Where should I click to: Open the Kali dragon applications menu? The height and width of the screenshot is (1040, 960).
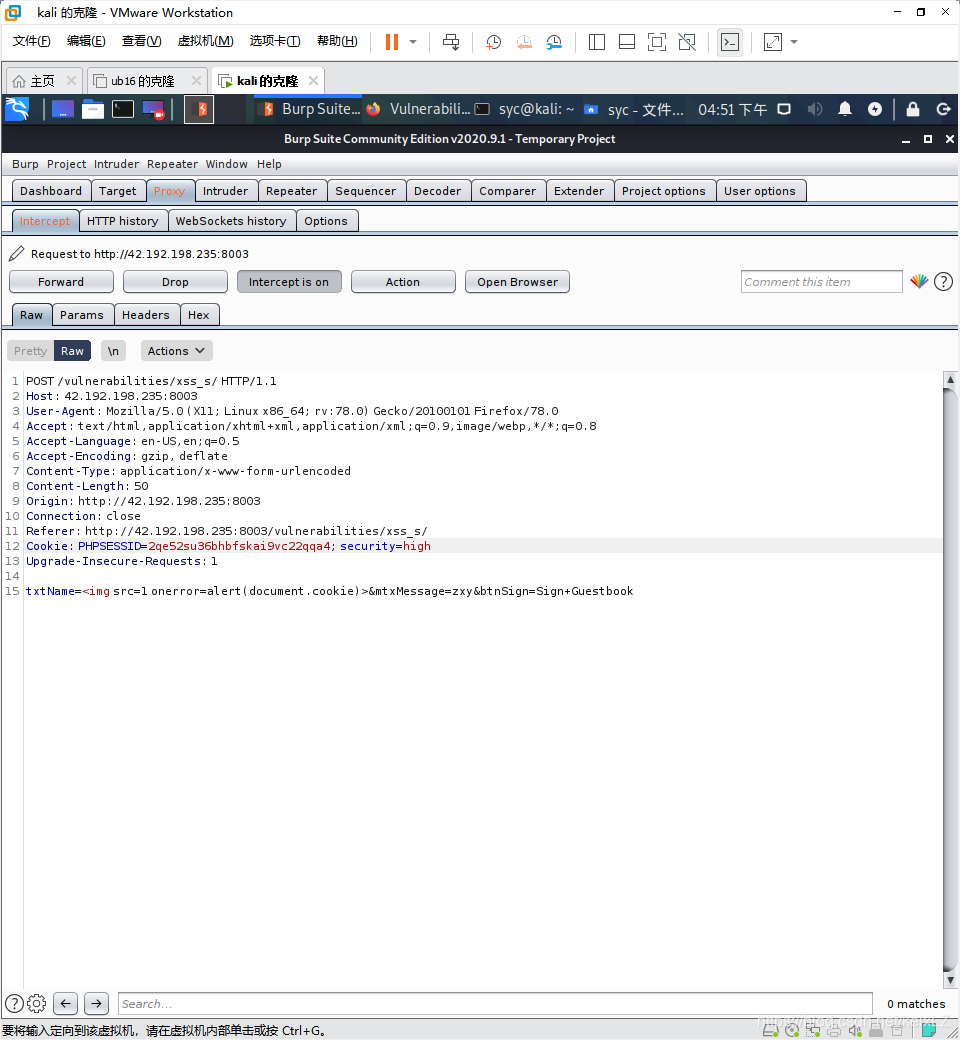click(17, 109)
